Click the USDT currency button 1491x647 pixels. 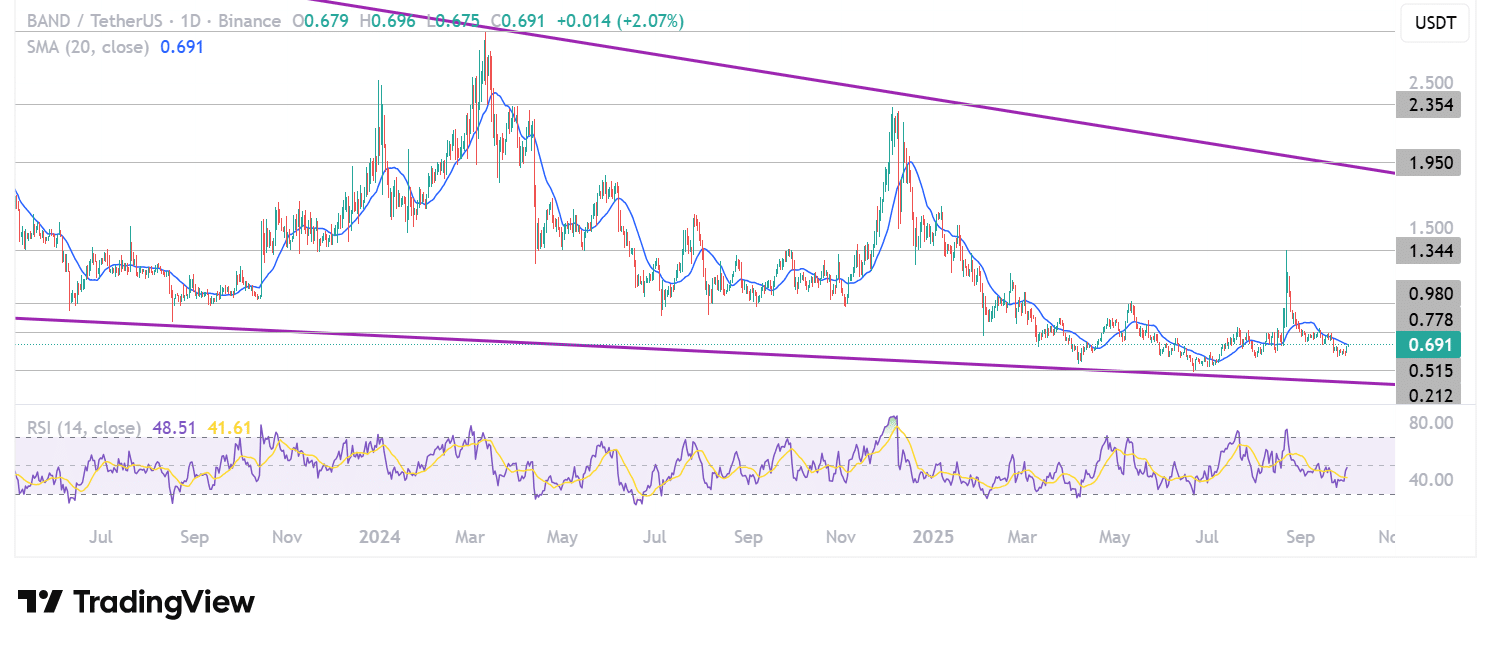[1435, 22]
